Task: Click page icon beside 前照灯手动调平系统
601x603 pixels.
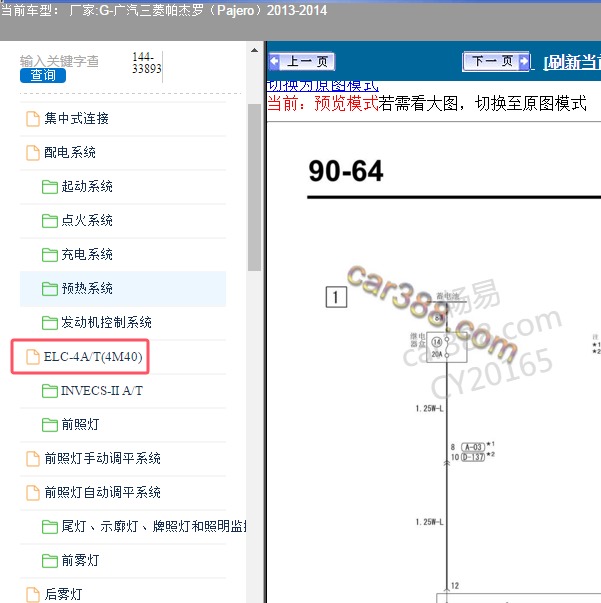Action: (33, 458)
